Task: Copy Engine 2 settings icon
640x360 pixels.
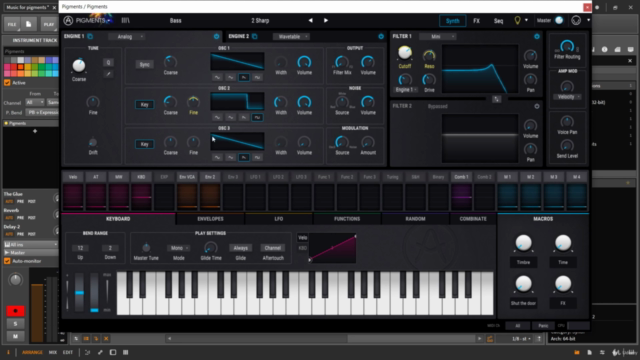Action: 255,36
